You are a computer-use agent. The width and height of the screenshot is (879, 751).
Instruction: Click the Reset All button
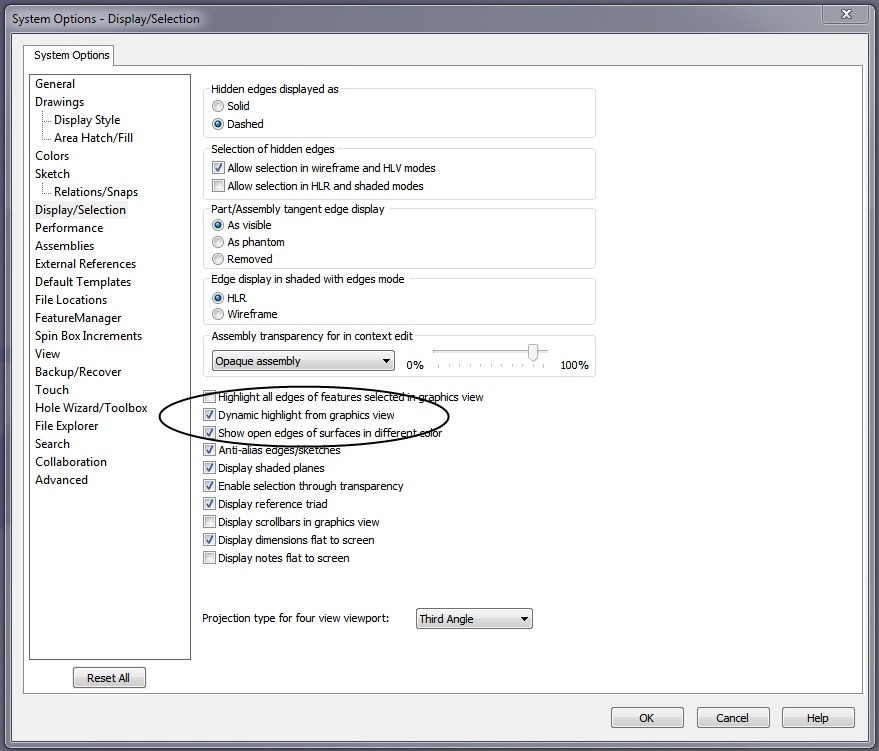coord(109,678)
